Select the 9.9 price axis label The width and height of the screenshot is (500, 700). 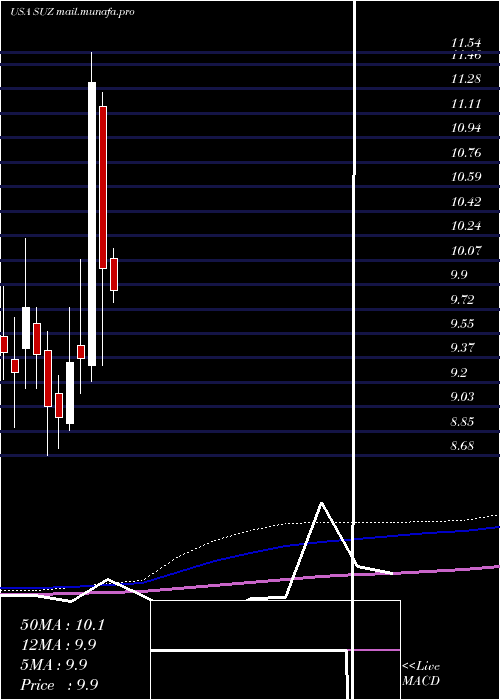(459, 274)
